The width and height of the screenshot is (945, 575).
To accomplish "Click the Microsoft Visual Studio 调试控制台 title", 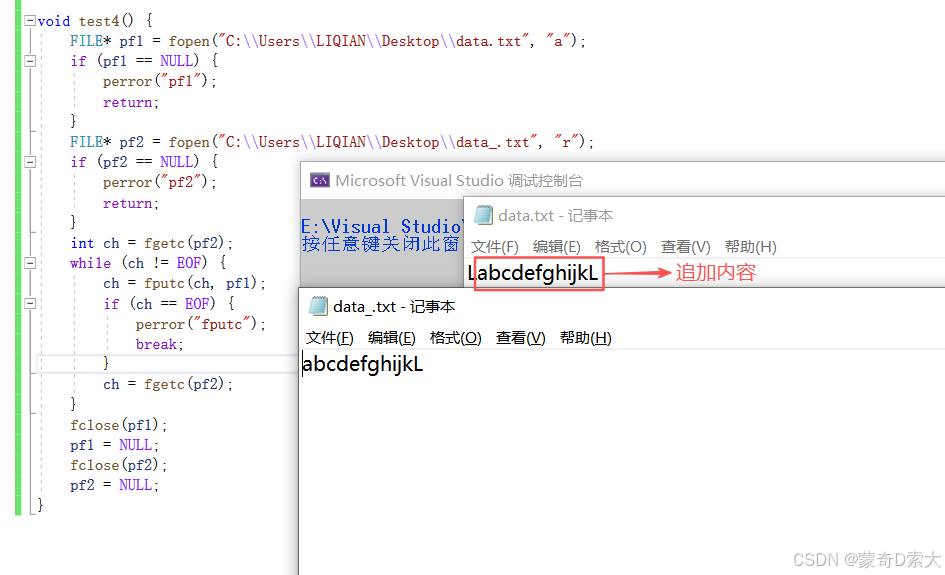I will click(x=459, y=180).
